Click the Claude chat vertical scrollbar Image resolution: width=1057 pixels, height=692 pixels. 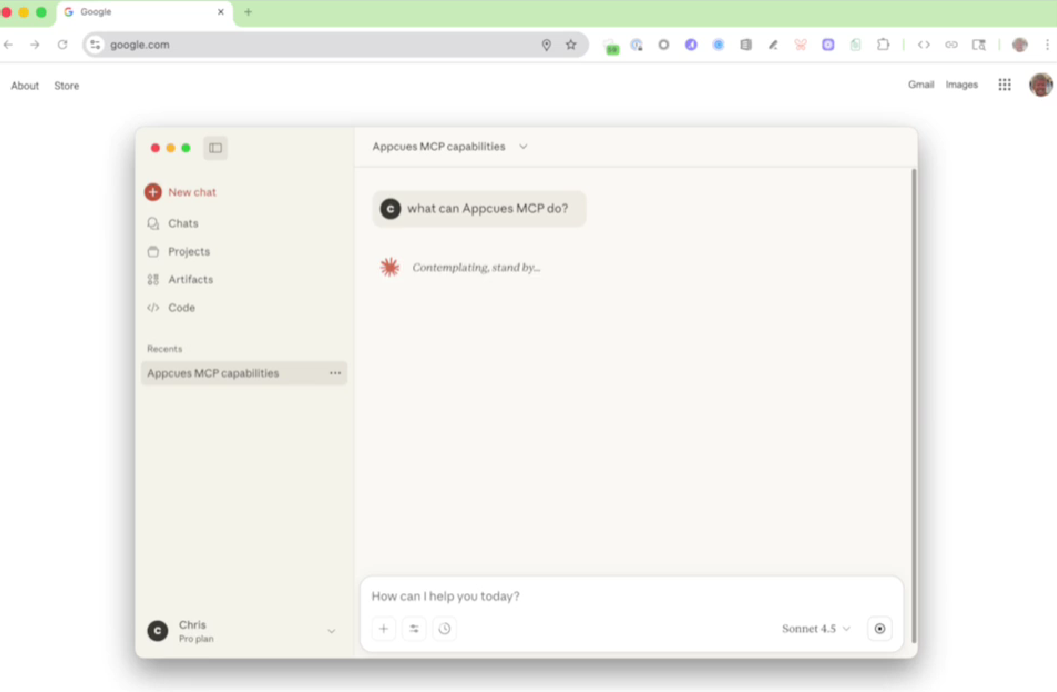point(913,406)
